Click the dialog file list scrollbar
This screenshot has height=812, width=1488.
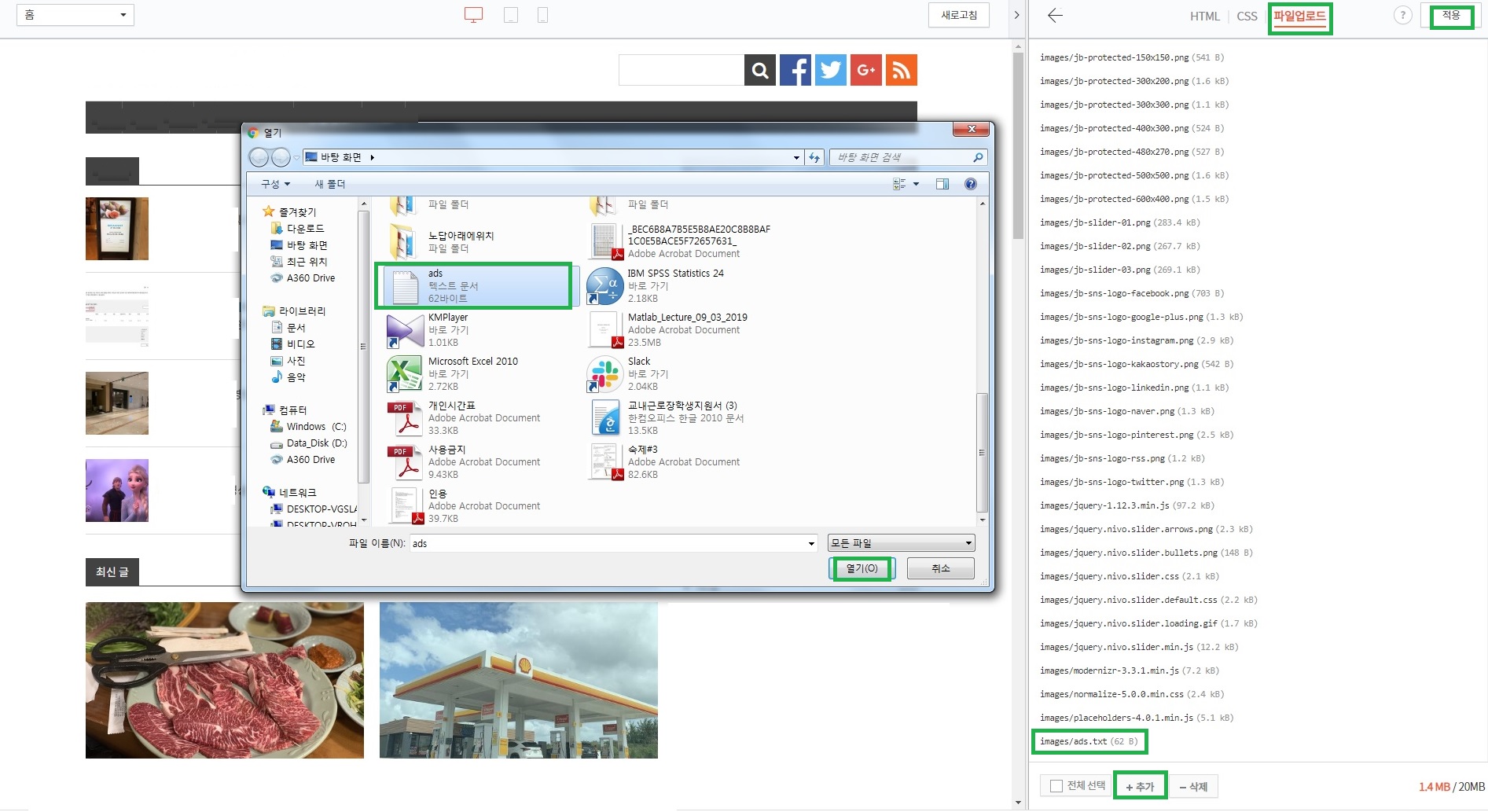(x=982, y=452)
